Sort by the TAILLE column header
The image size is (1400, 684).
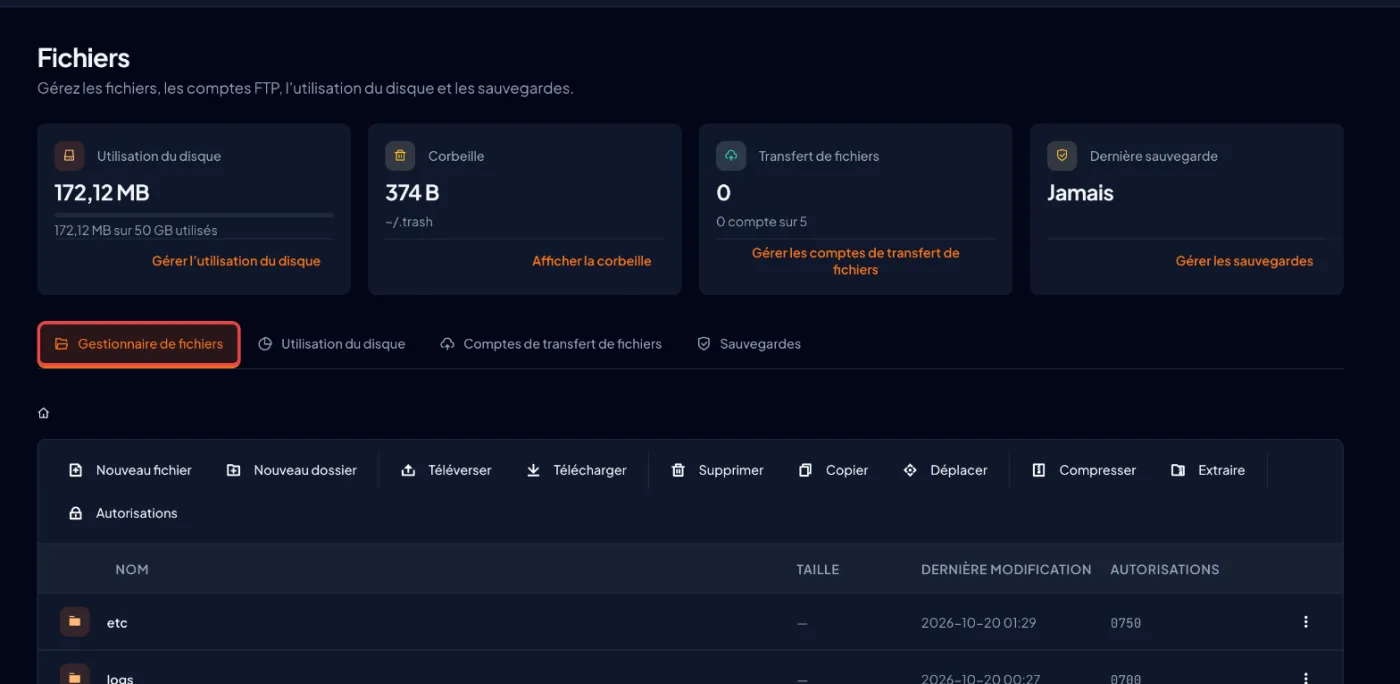818,569
